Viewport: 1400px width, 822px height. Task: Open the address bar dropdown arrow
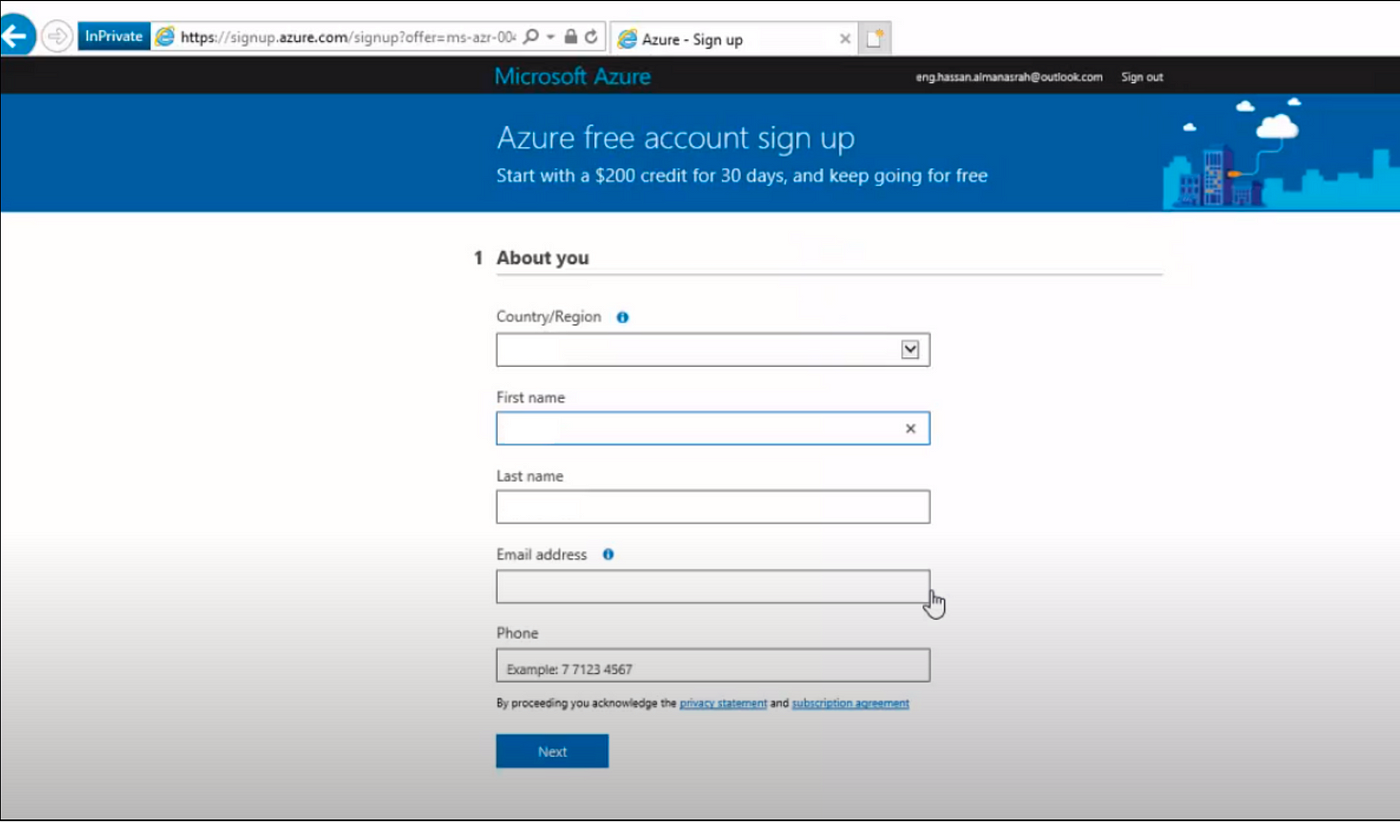point(550,37)
